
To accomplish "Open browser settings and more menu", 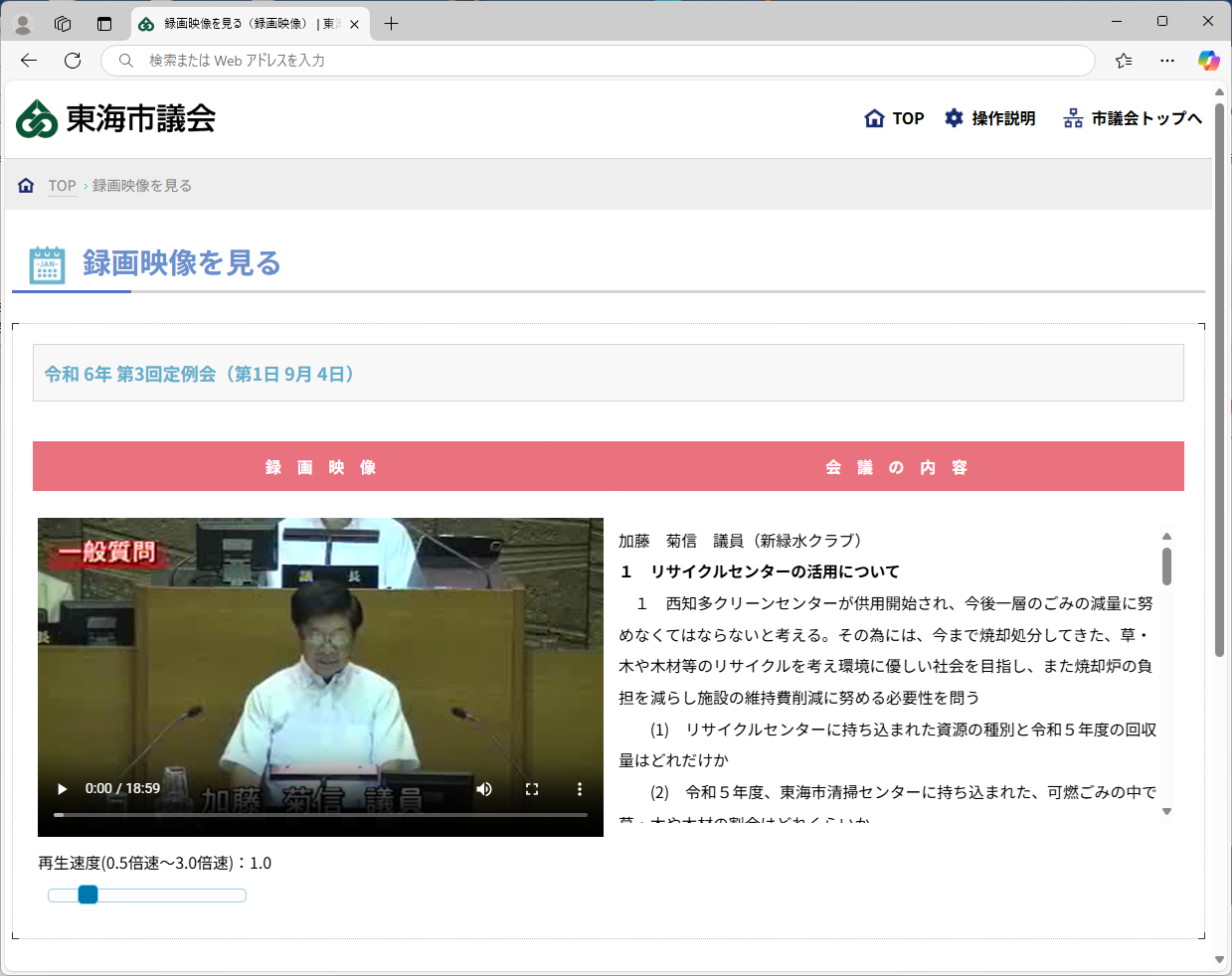I will [x=1167, y=61].
